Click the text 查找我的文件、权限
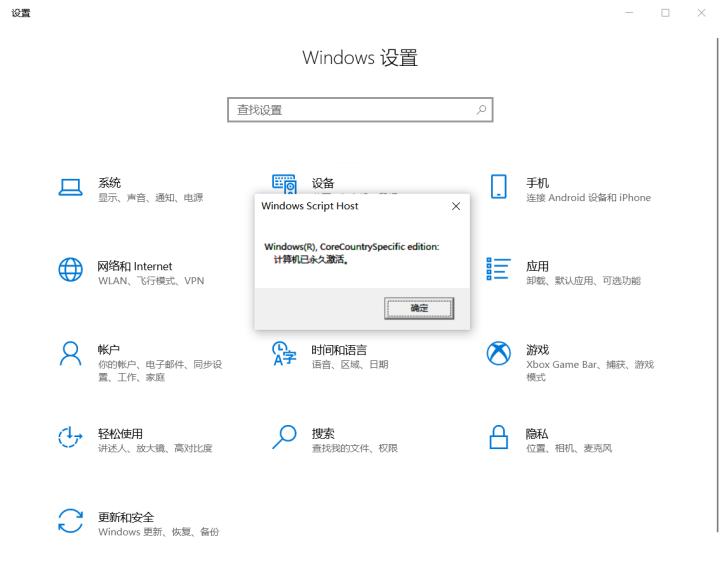This screenshot has height=562, width=720. click(354, 448)
